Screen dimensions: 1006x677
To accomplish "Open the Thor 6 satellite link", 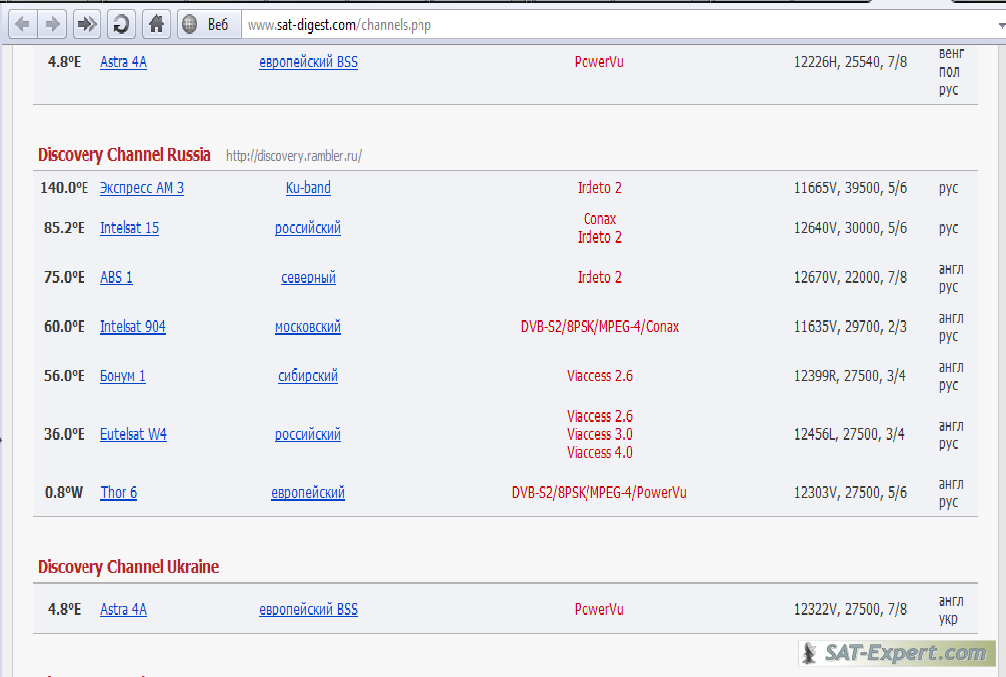I will [x=119, y=493].
